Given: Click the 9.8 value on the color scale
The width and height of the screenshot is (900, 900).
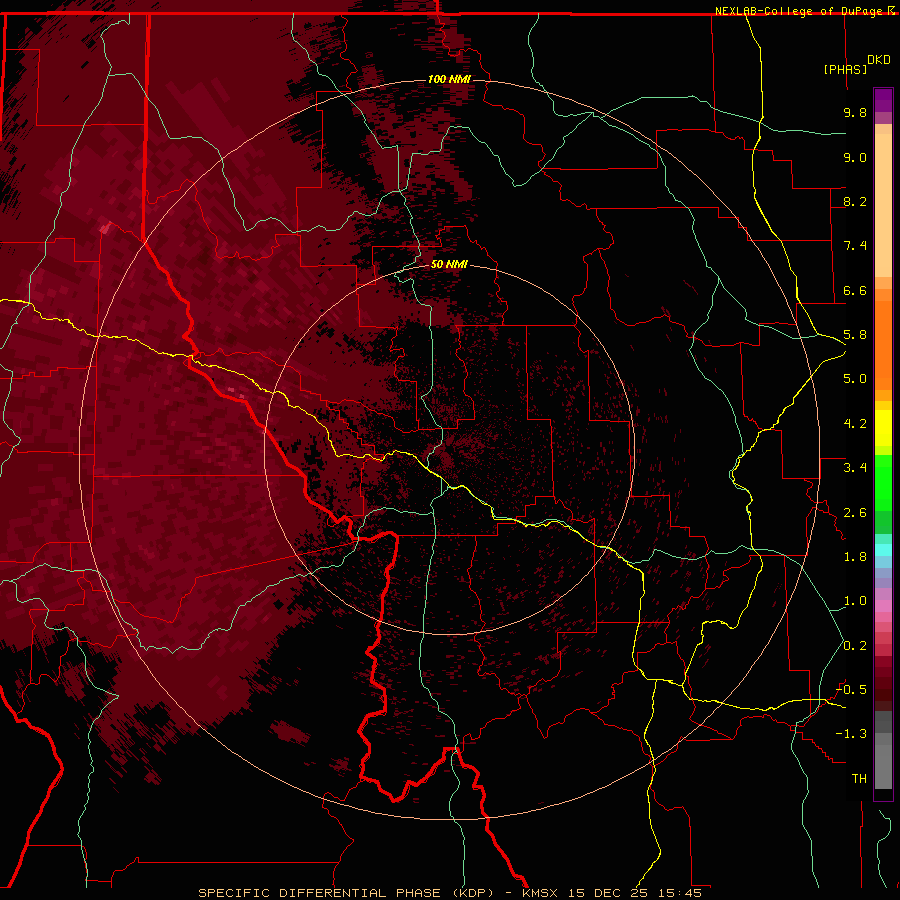Looking at the screenshot, I should click(x=855, y=112).
